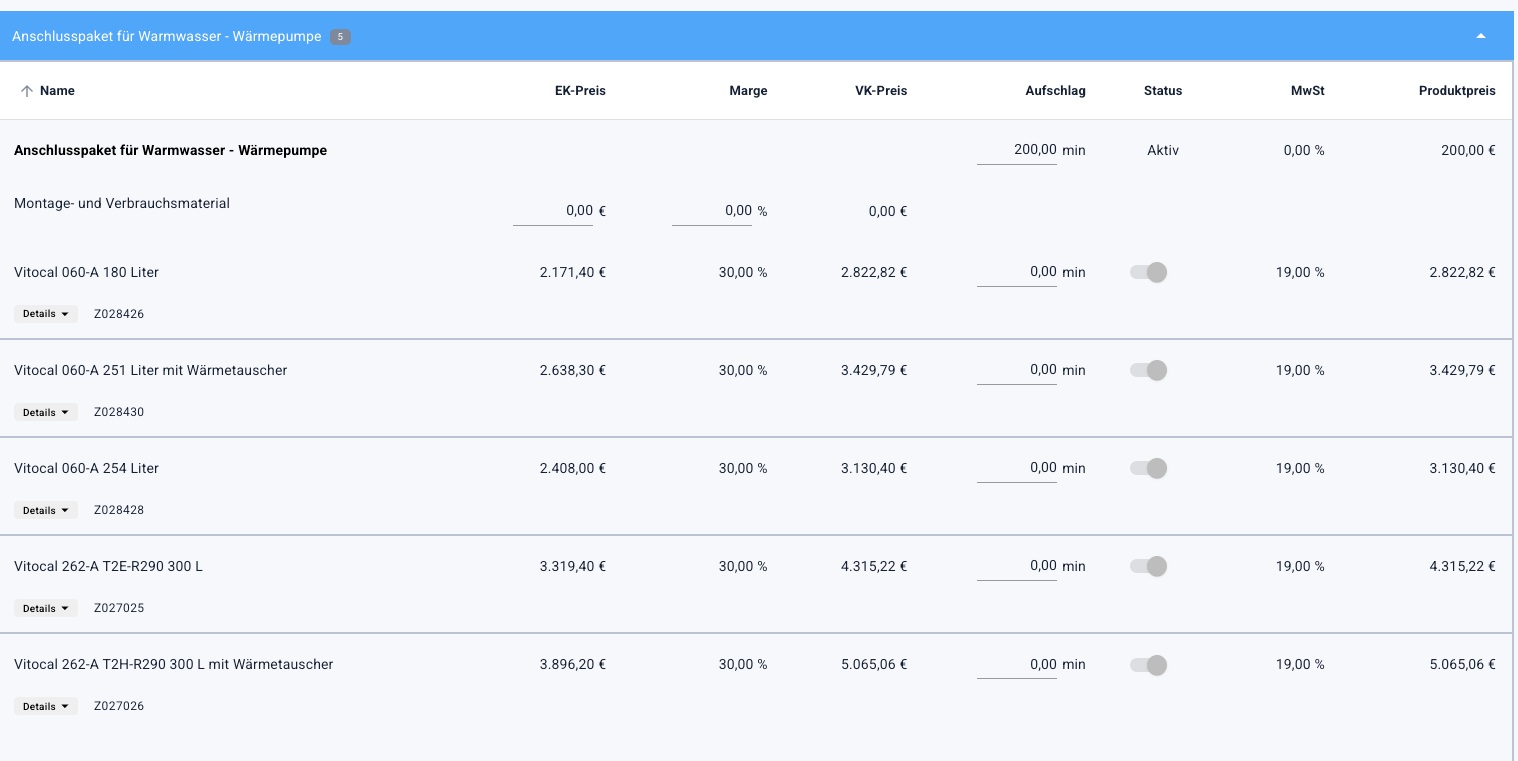
Task: Sort by Produktpreis column header
Action: tap(1456, 91)
